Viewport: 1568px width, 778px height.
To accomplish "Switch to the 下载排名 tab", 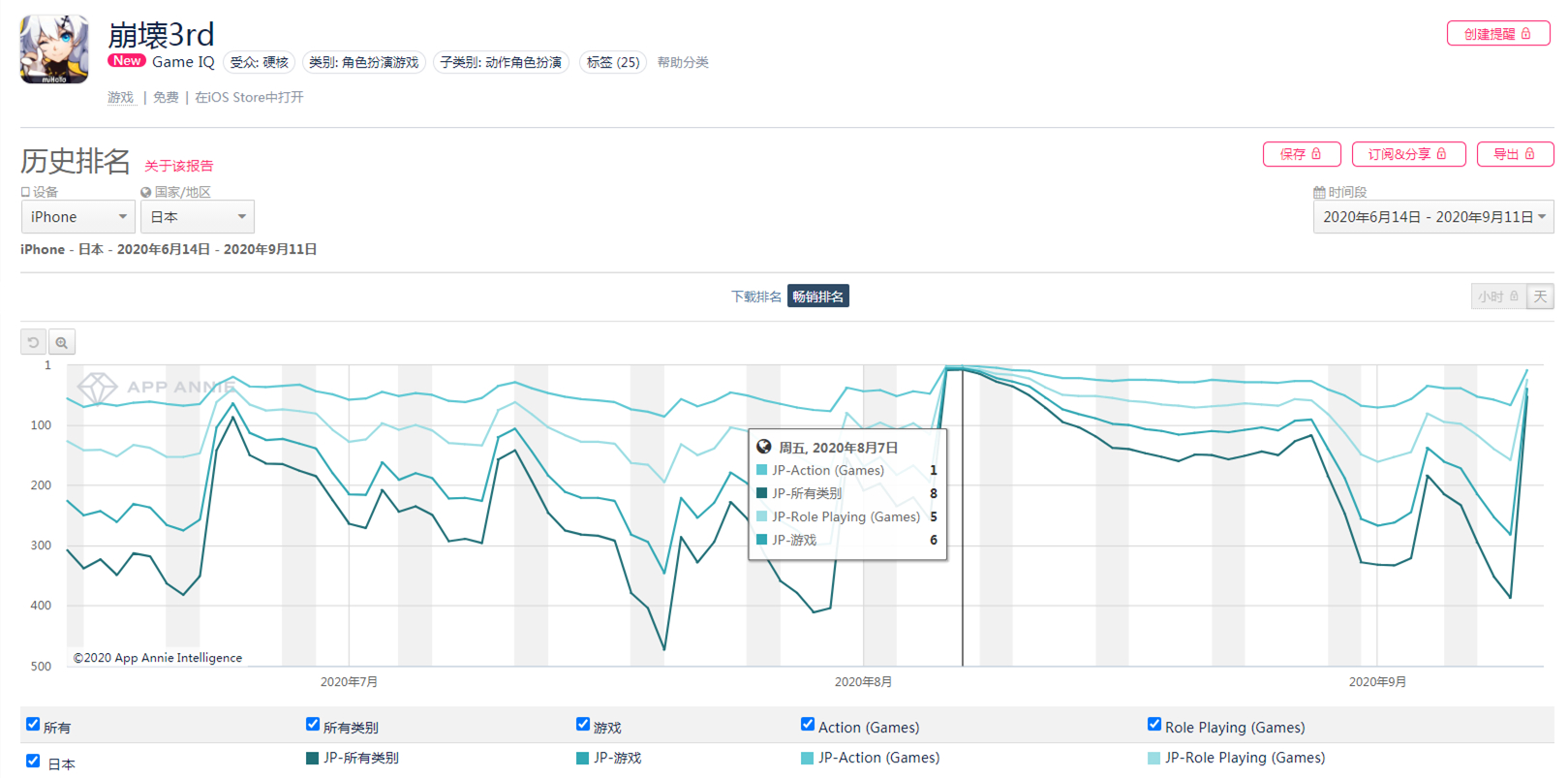I will [755, 296].
